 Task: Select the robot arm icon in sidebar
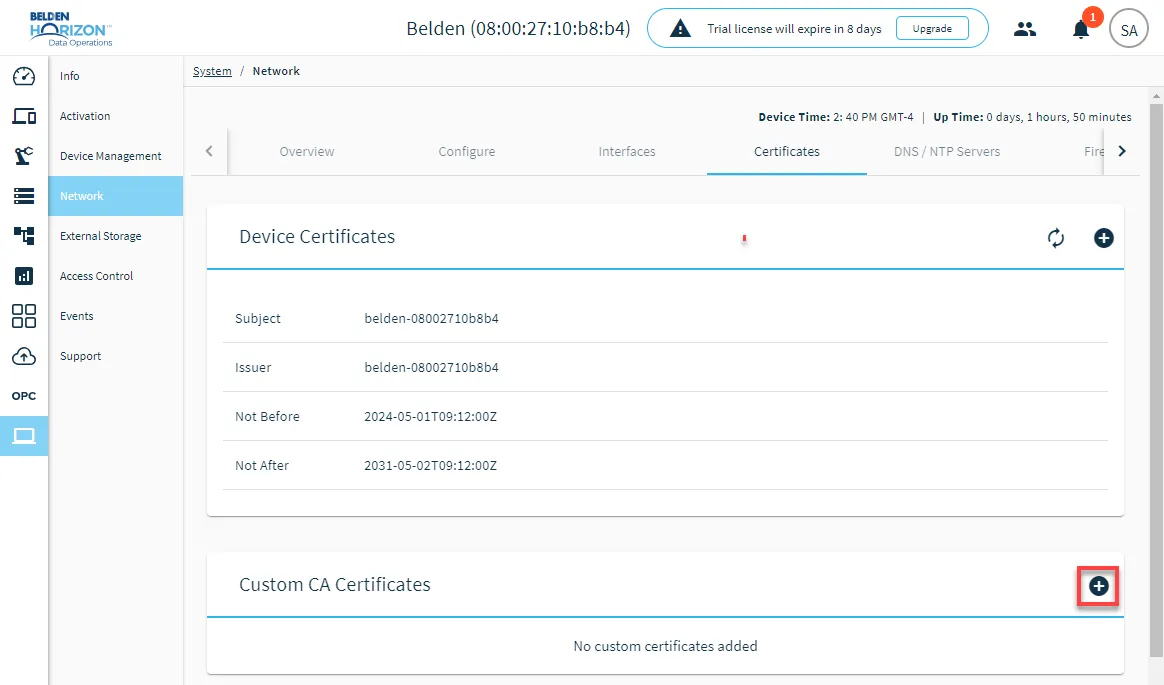(x=24, y=156)
